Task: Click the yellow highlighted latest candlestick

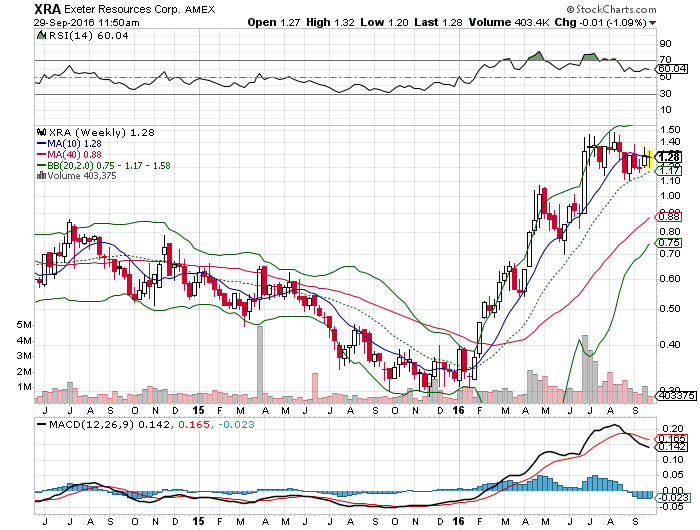Action: click(648, 158)
